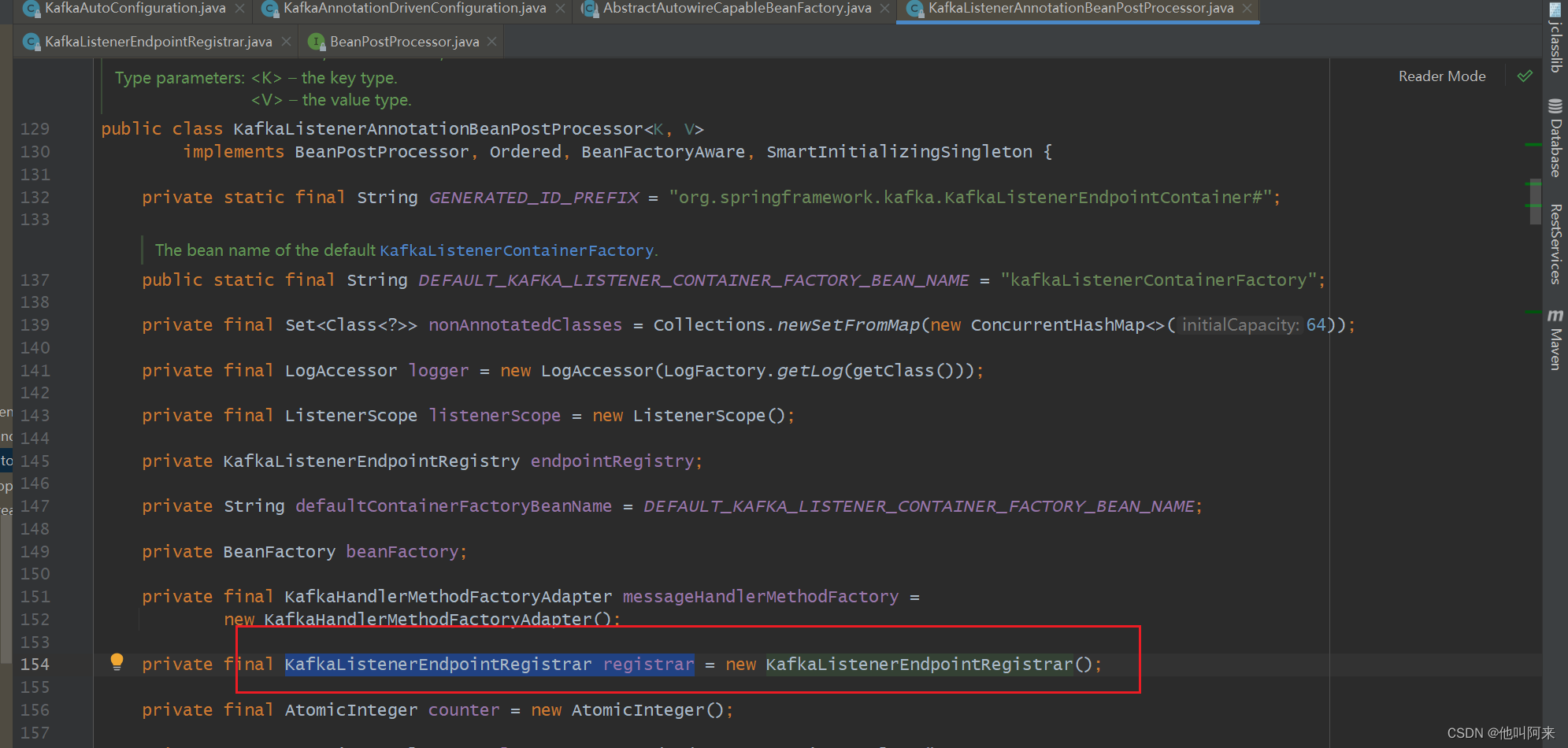Click class icon on KafkaListenerAnnotationBeanPostProcessor tab
This screenshot has height=748, width=1568.
click(x=915, y=9)
